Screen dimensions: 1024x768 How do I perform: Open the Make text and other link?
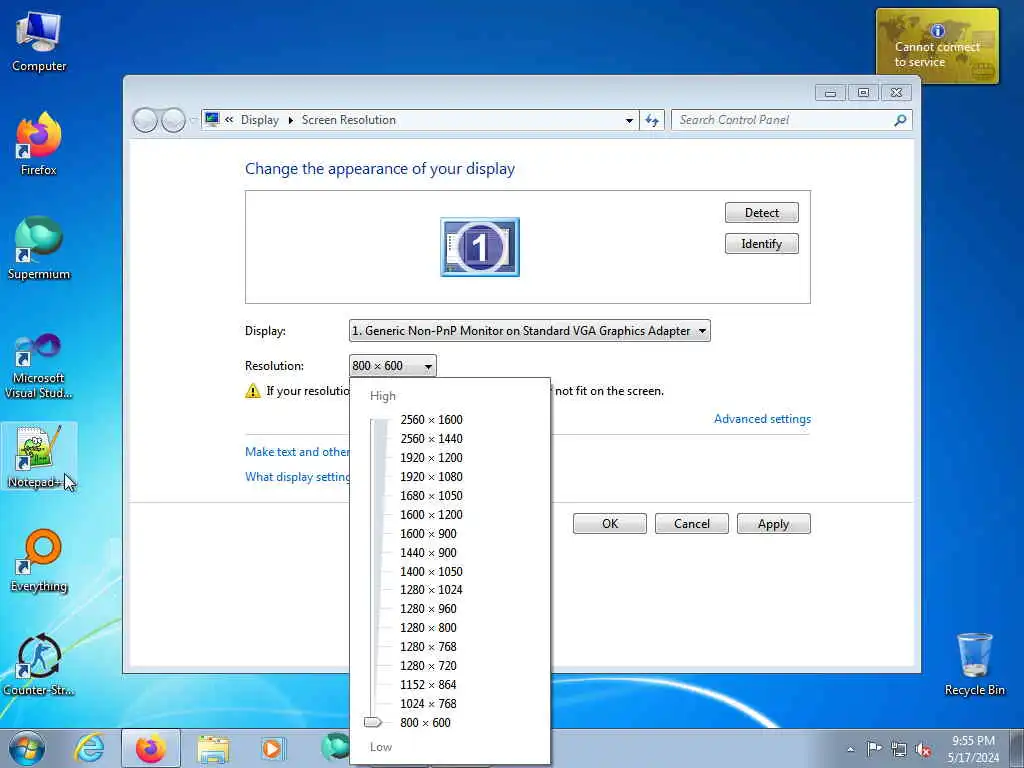coord(297,452)
